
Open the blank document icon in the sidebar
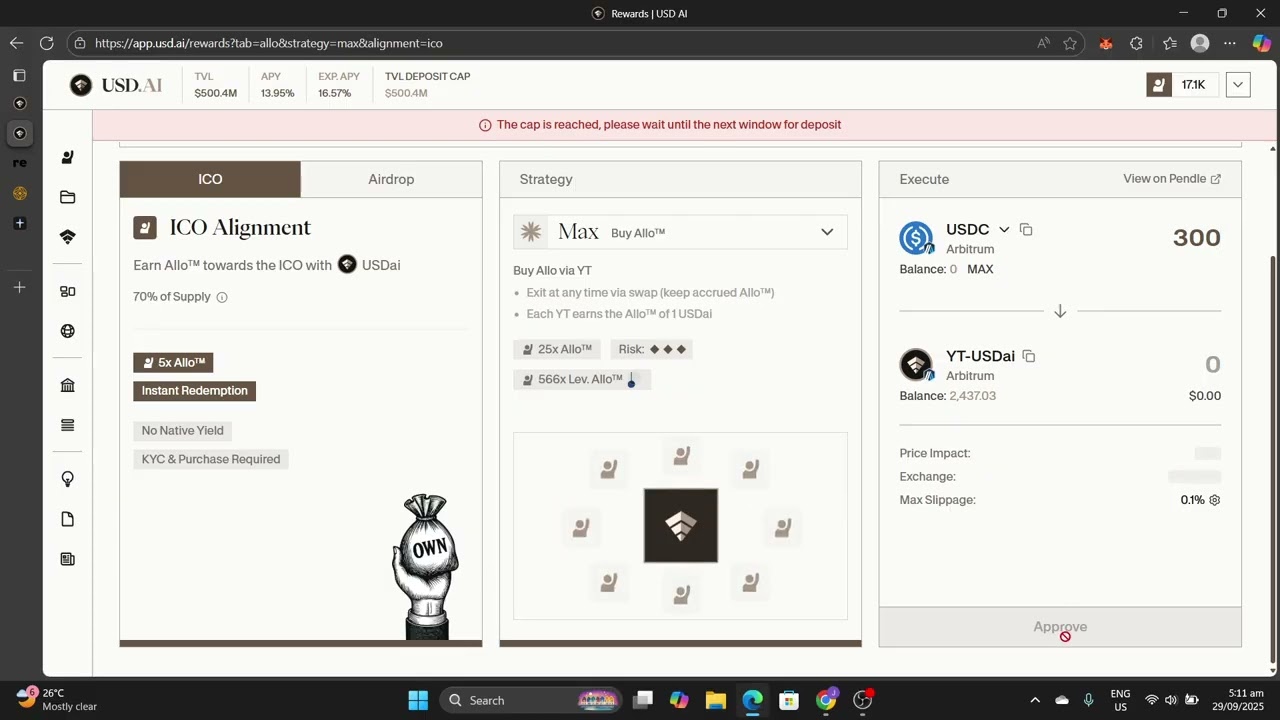[68, 519]
